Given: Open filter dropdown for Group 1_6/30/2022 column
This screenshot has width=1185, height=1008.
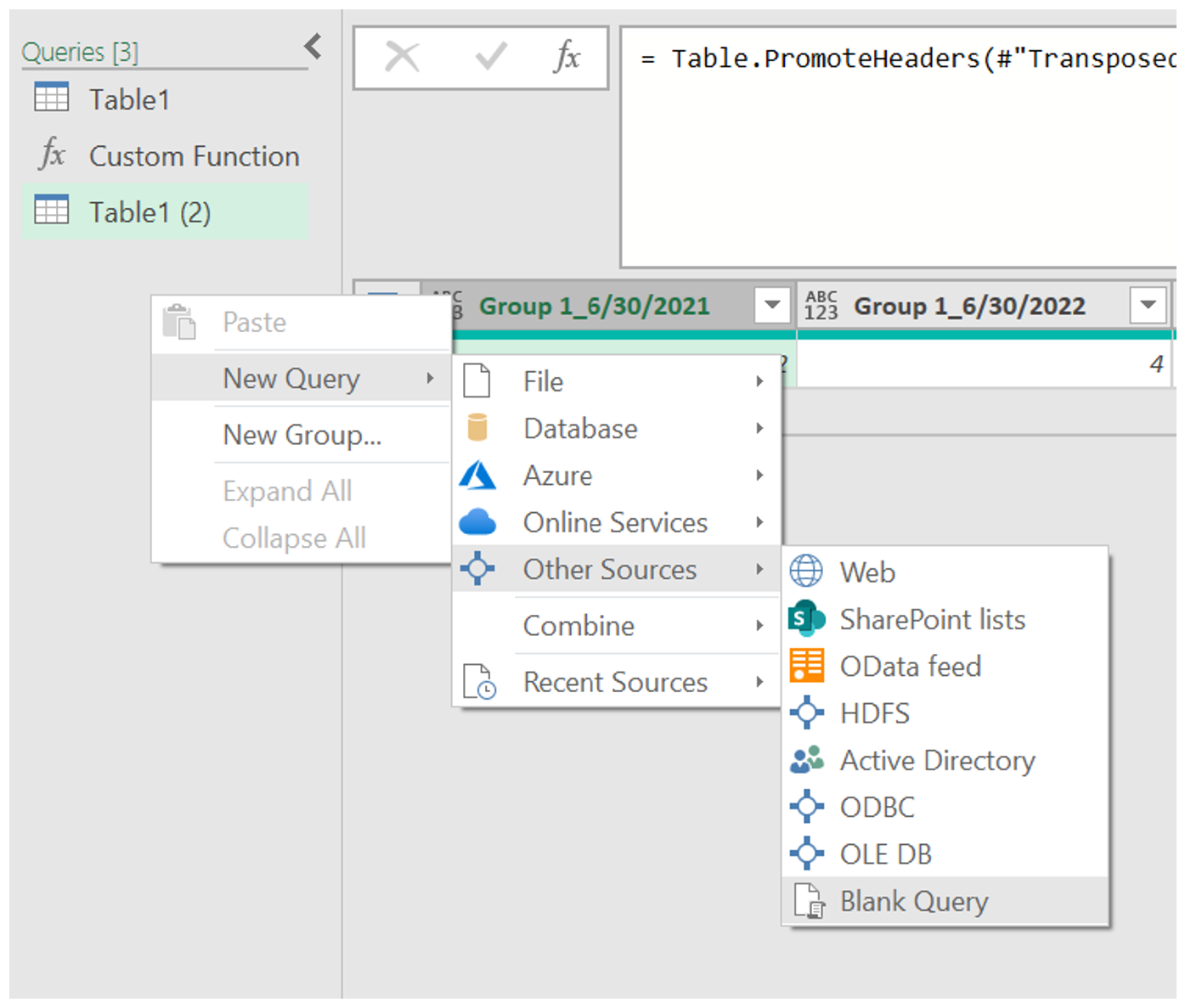Looking at the screenshot, I should 1148,305.
